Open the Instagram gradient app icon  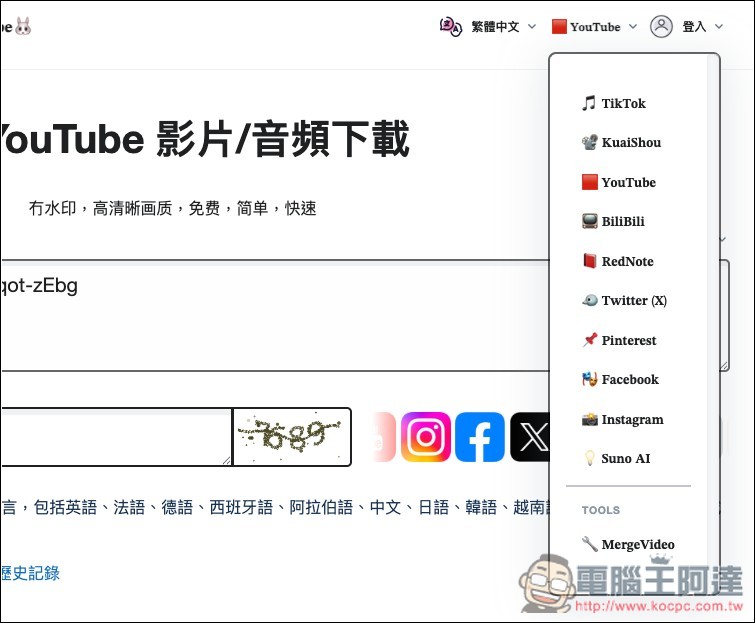[x=426, y=437]
